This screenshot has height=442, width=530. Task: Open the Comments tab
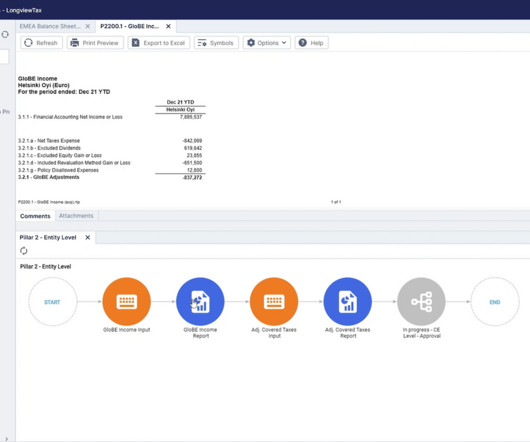pyautogui.click(x=35, y=216)
